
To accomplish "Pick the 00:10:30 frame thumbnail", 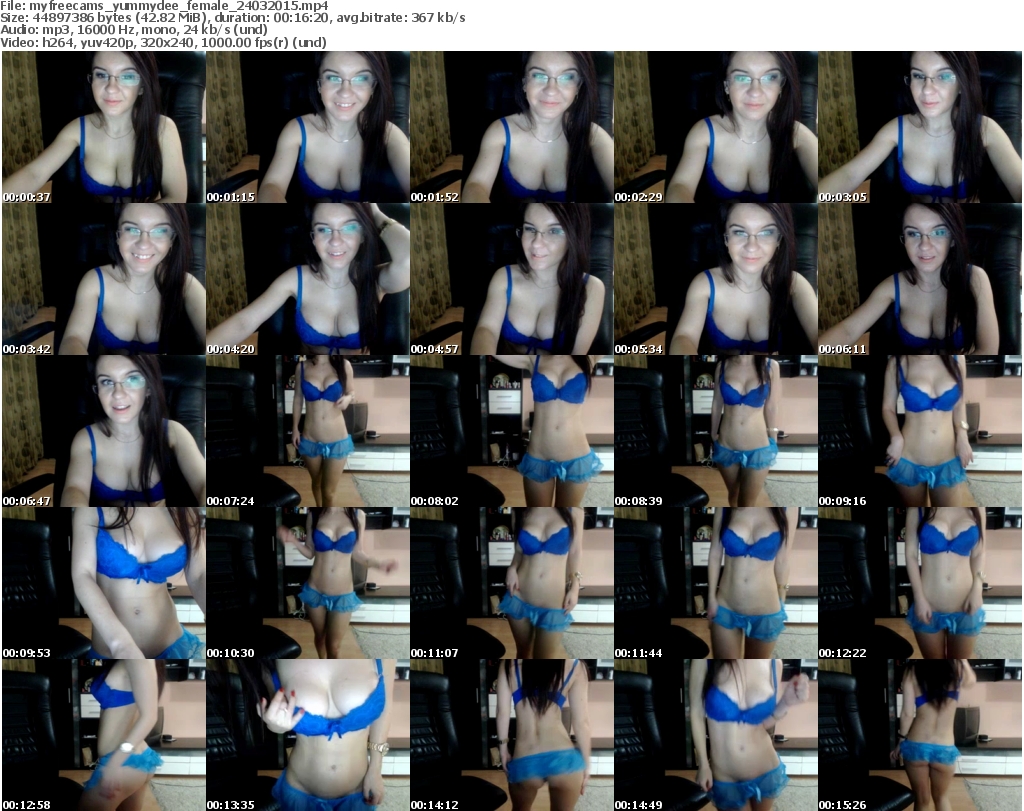I will (308, 583).
